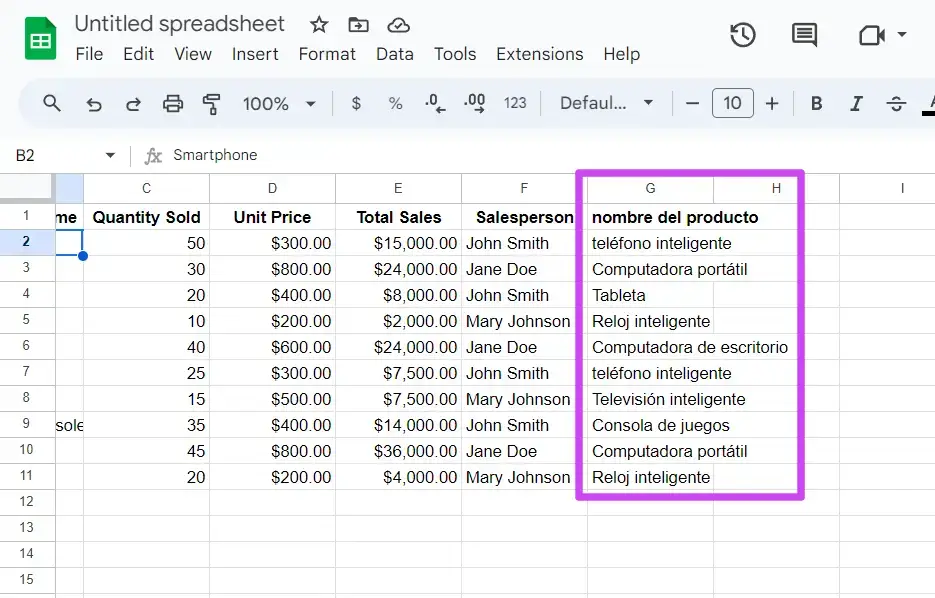This screenshot has height=598, width=935.
Task: Decrease decimal places
Action: click(x=435, y=104)
